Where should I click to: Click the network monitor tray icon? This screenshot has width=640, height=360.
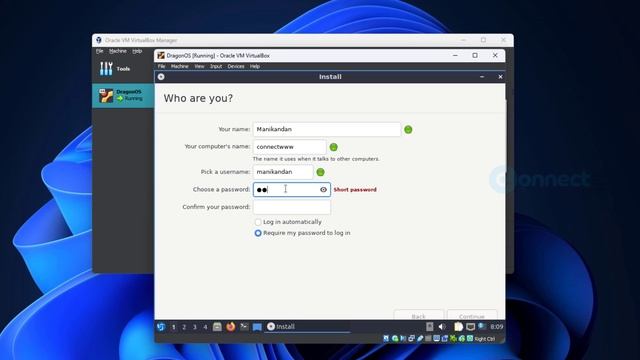pyautogui.click(x=470, y=327)
